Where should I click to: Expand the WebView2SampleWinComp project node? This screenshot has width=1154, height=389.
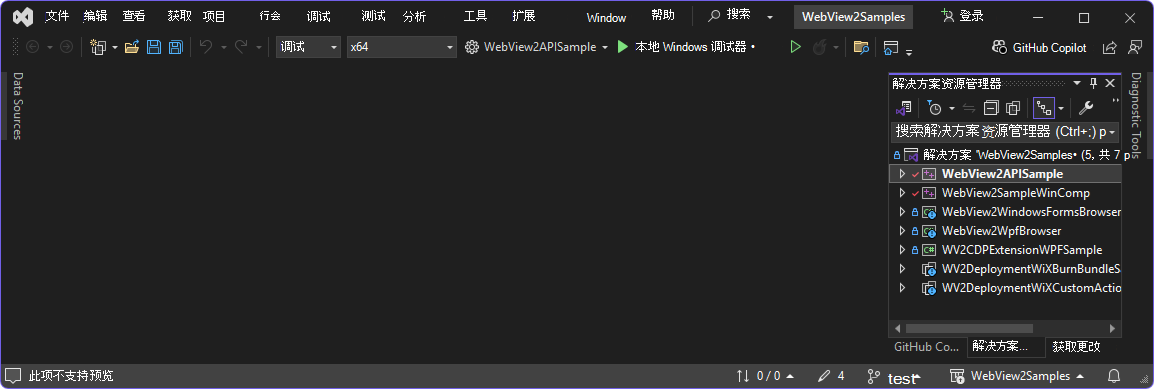tap(902, 193)
